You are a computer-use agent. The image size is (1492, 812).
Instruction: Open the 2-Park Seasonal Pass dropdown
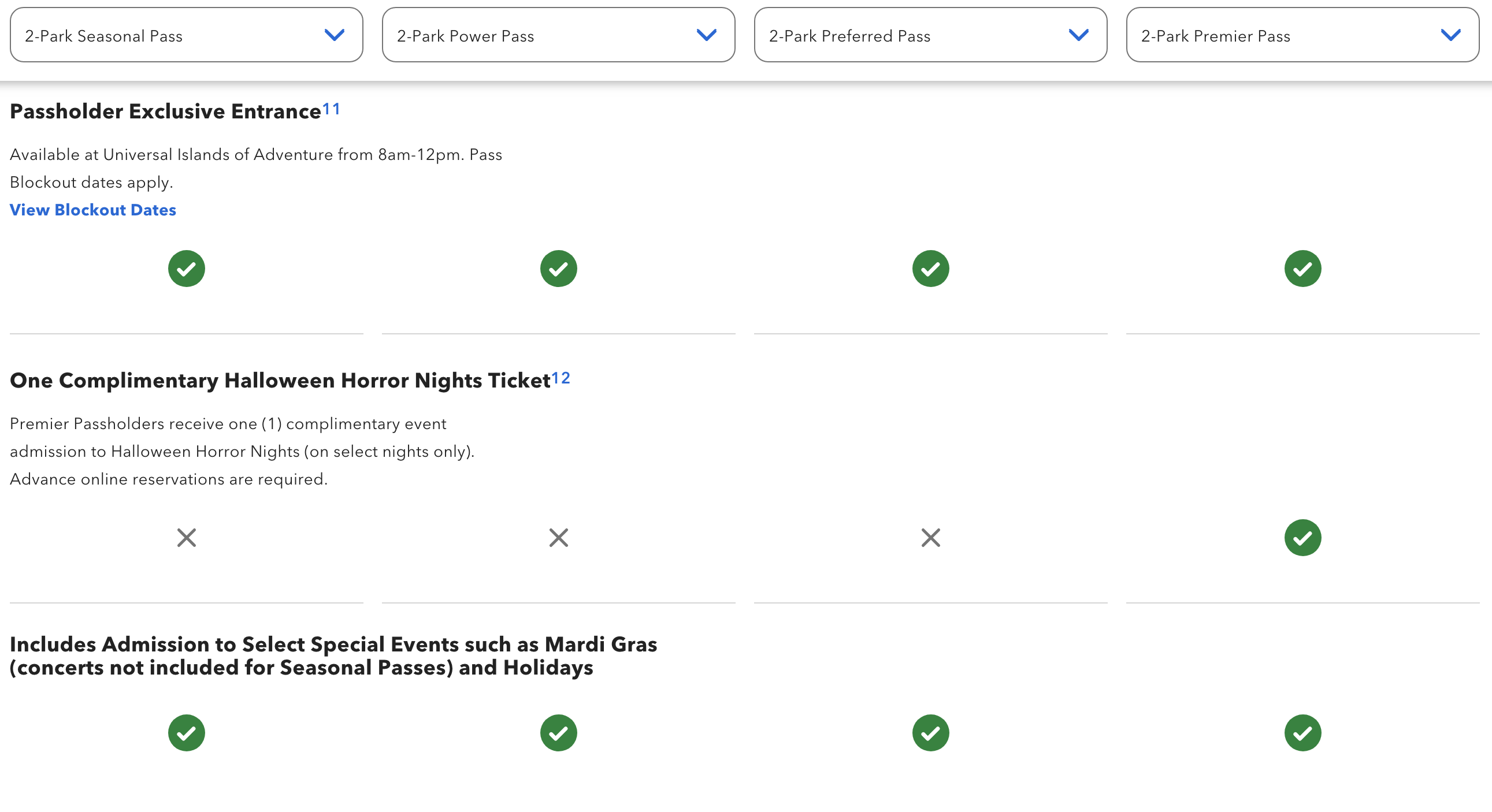point(186,35)
